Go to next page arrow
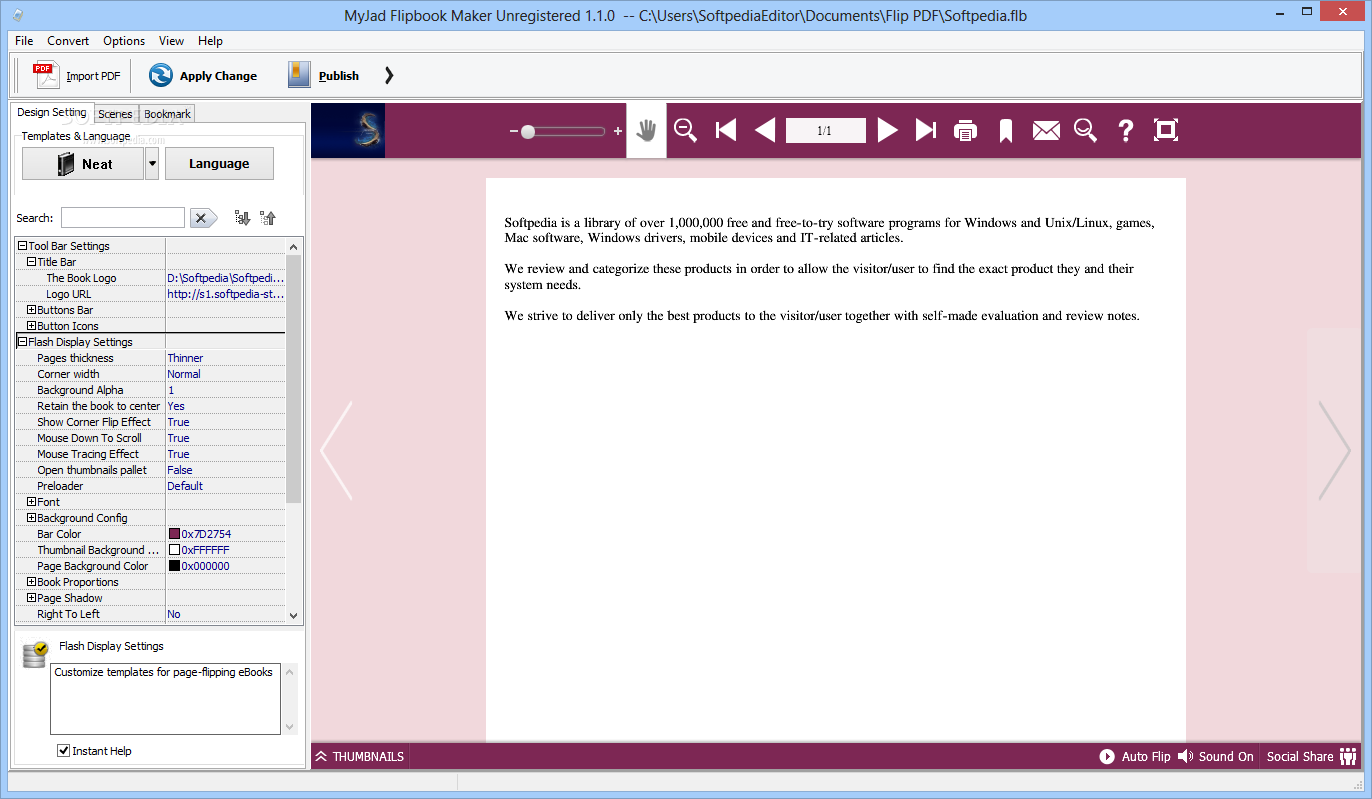The height and width of the screenshot is (799, 1372). (x=887, y=130)
